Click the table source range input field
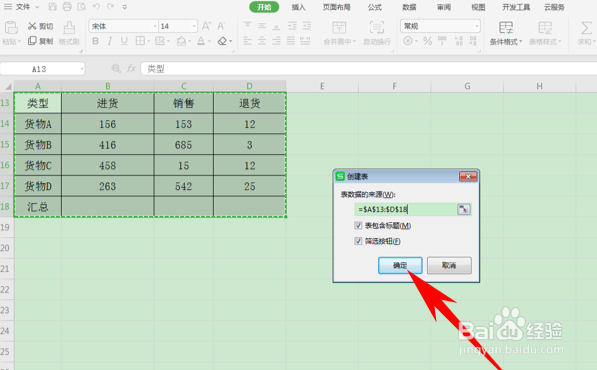 pyautogui.click(x=405, y=209)
